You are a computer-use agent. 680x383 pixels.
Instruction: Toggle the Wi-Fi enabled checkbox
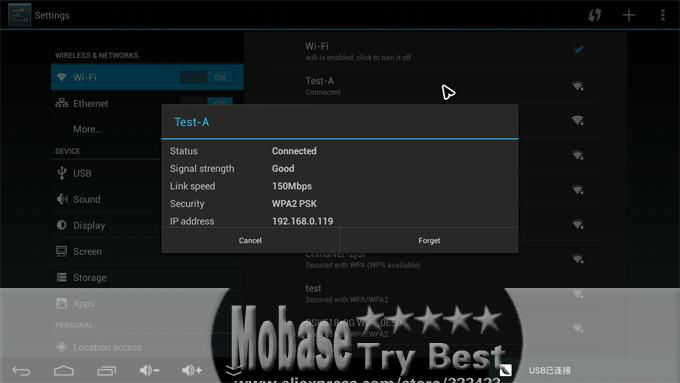578,50
